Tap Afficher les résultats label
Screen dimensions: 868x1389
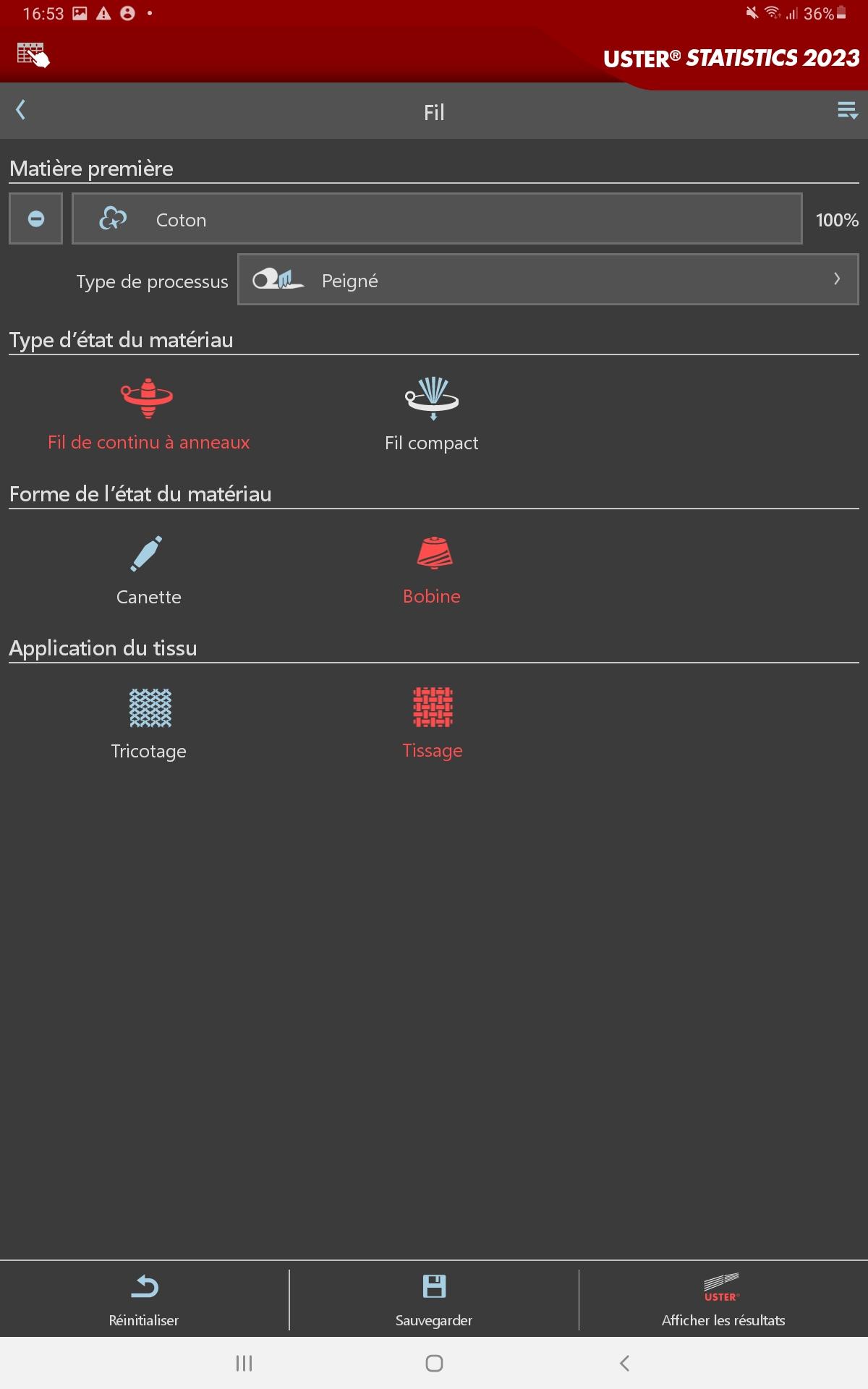tap(723, 1320)
